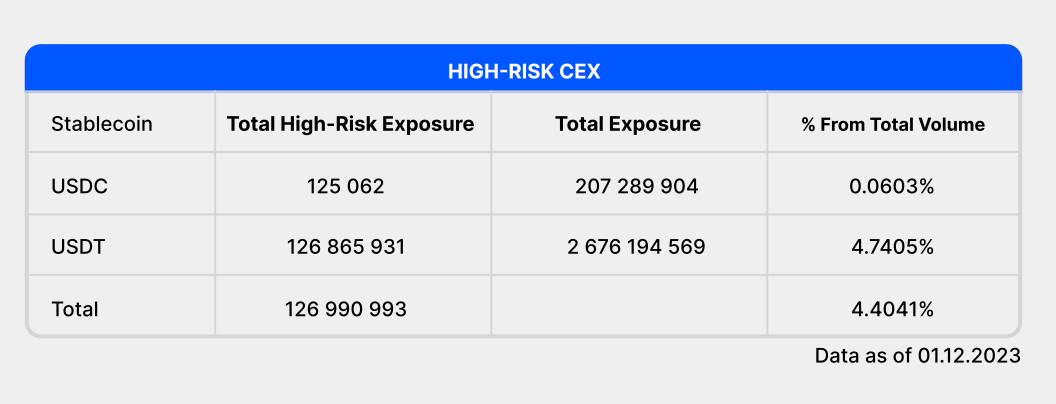Select the 4.7405% percentage cell
1056x404 pixels.
coord(893,246)
